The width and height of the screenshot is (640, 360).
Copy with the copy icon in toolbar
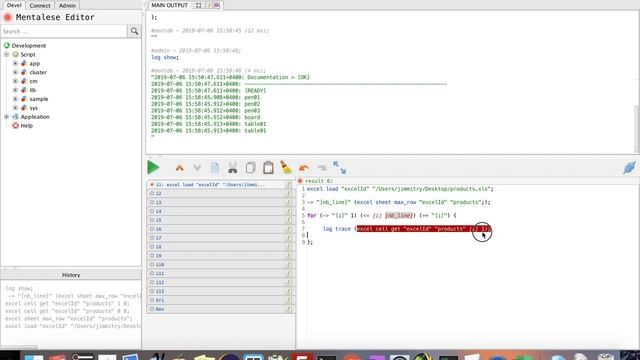pyautogui.click(x=251, y=167)
